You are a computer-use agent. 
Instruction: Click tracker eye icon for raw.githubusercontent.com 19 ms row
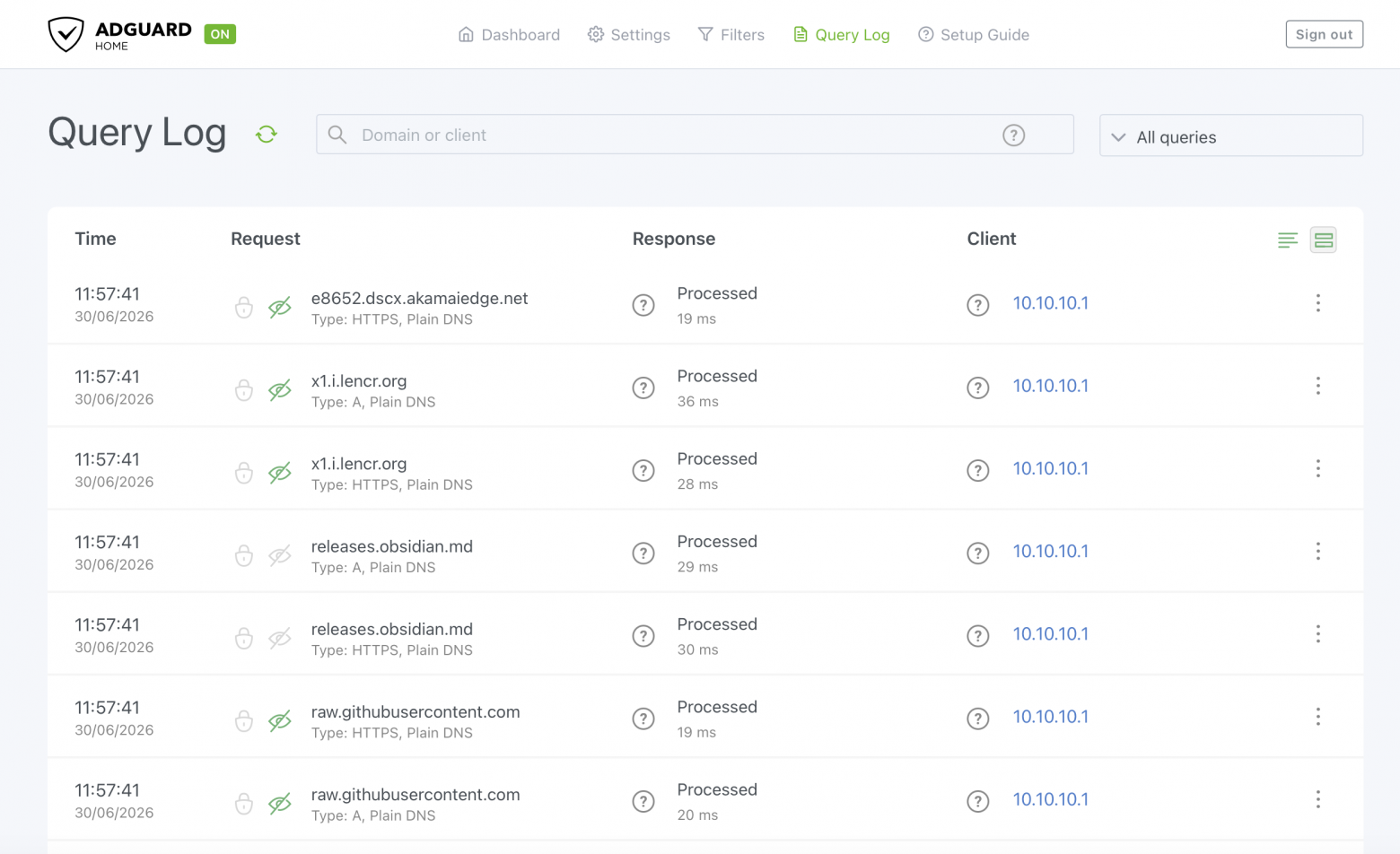(x=280, y=721)
